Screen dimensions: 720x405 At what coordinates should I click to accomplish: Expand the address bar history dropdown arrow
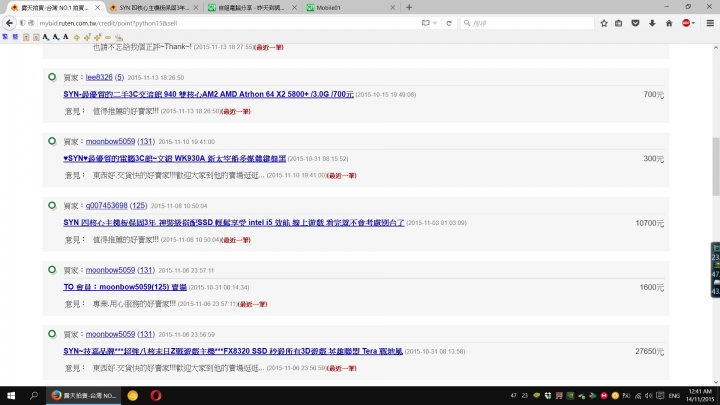click(x=435, y=23)
